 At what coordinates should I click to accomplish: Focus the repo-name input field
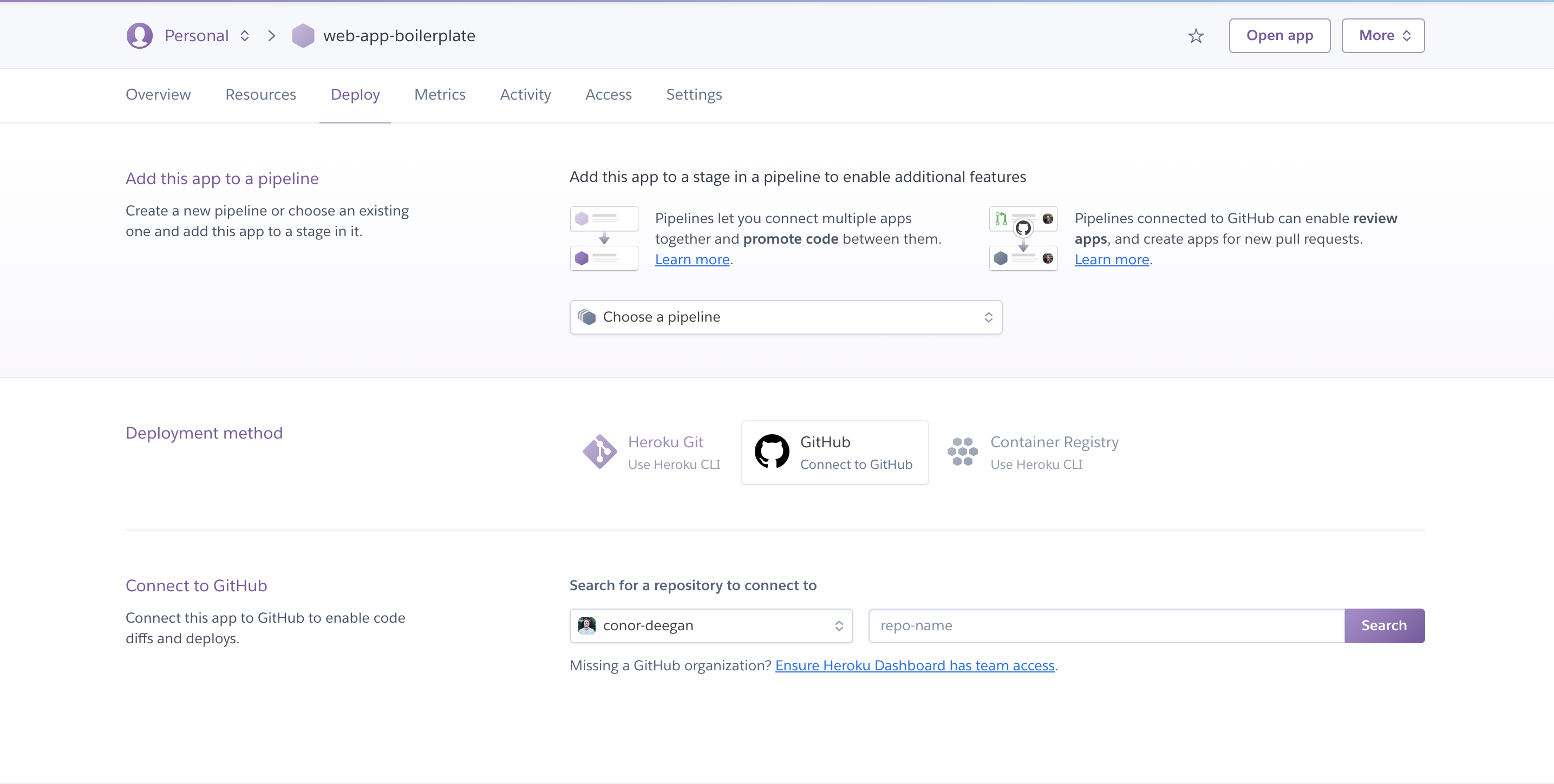tap(1106, 625)
